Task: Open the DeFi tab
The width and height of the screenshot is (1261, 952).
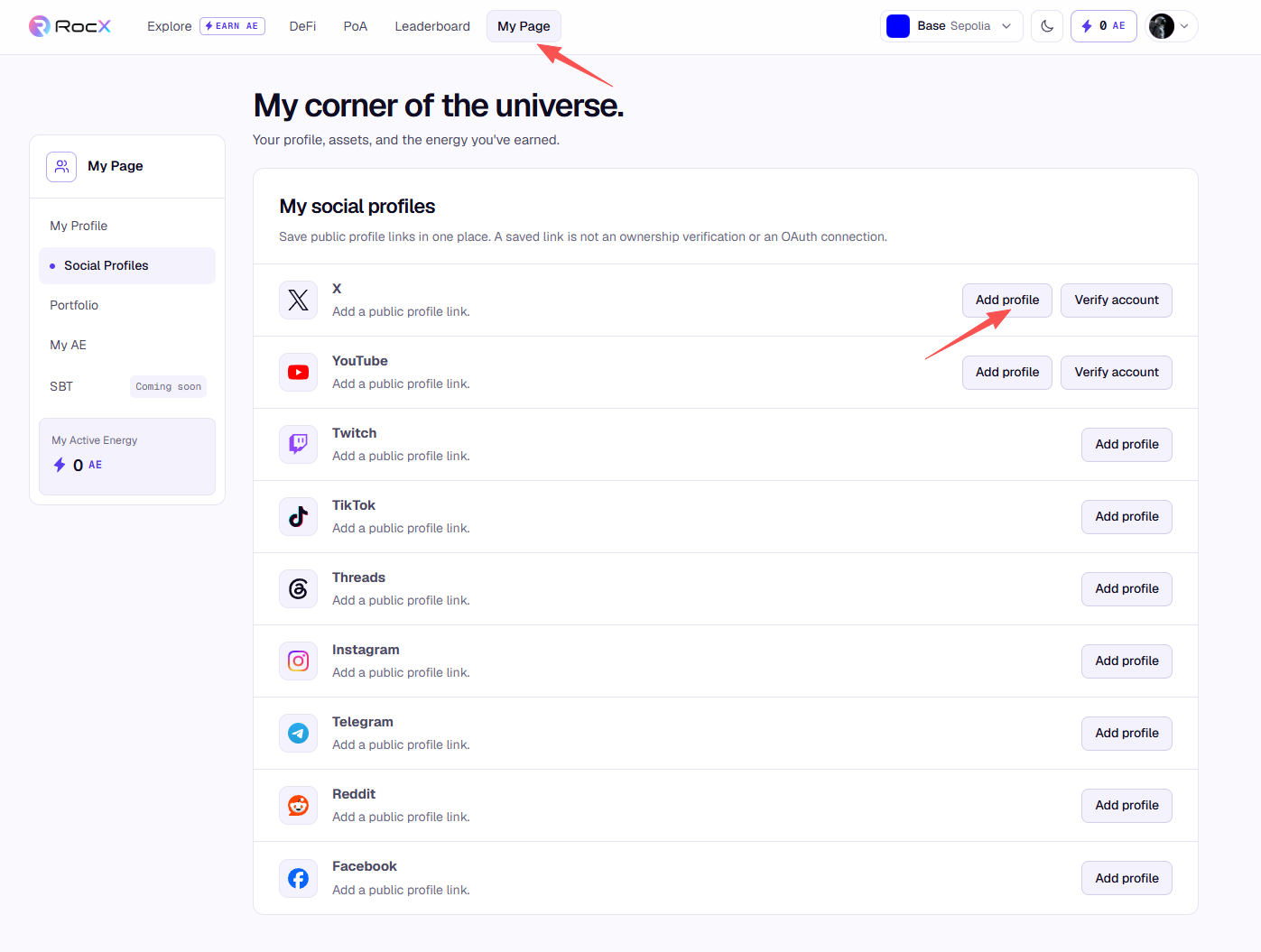Action: (302, 26)
